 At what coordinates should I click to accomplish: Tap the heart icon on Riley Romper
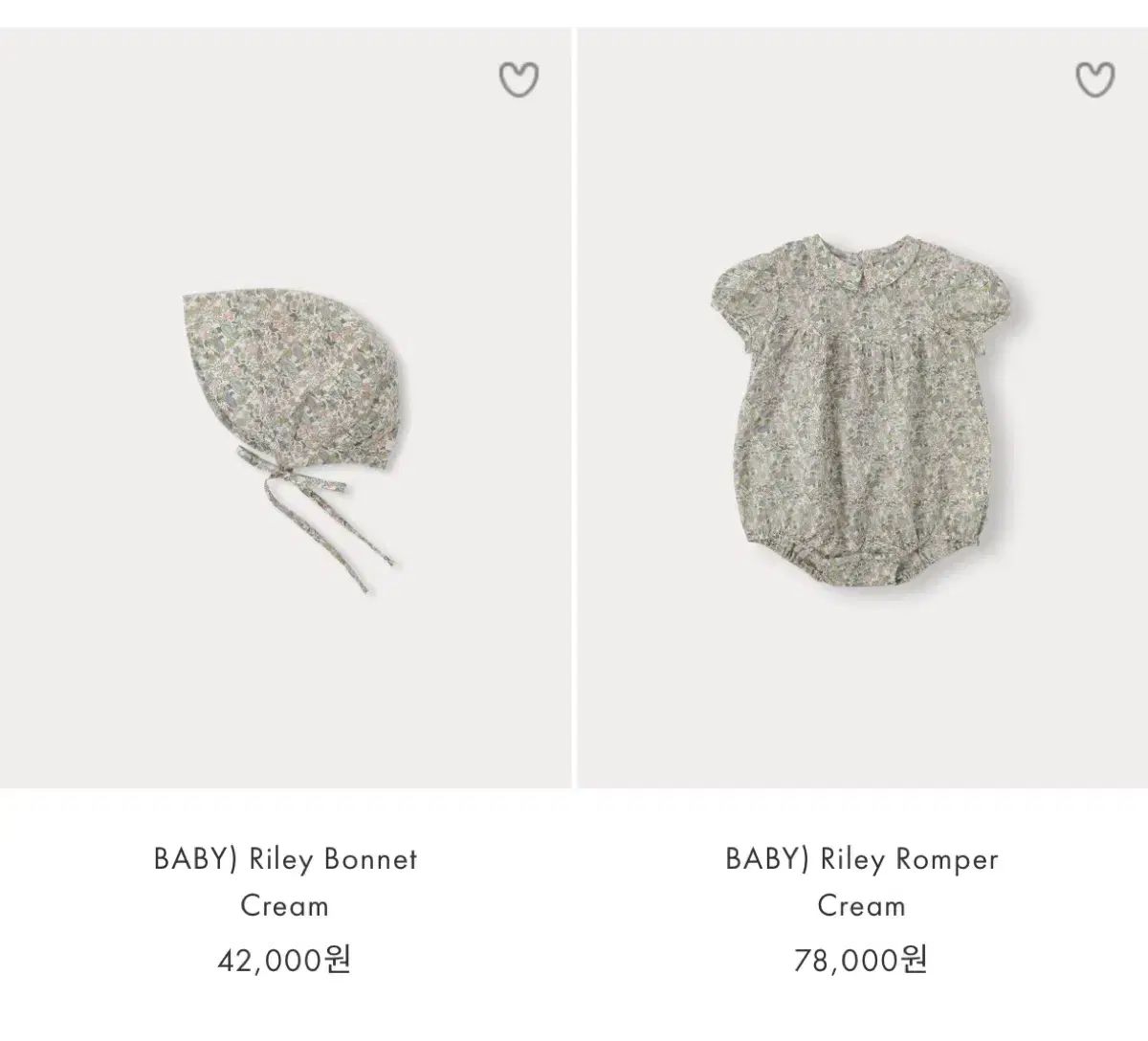(1094, 80)
